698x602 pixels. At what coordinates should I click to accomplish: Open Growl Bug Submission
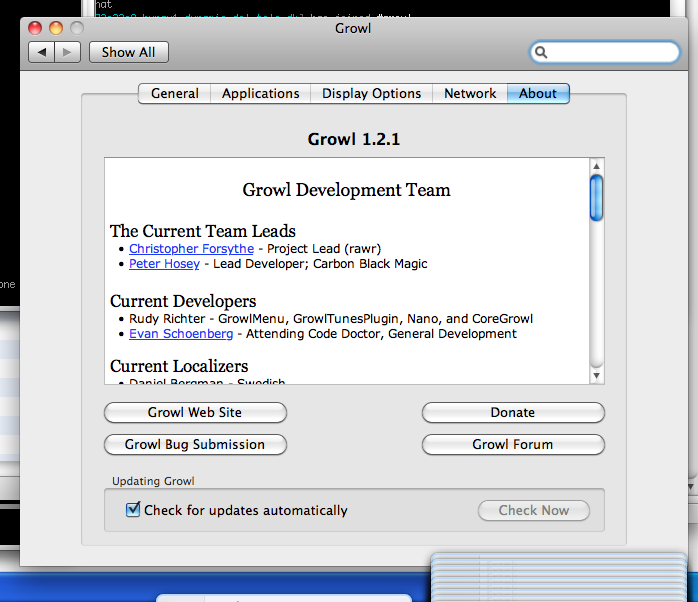(195, 444)
